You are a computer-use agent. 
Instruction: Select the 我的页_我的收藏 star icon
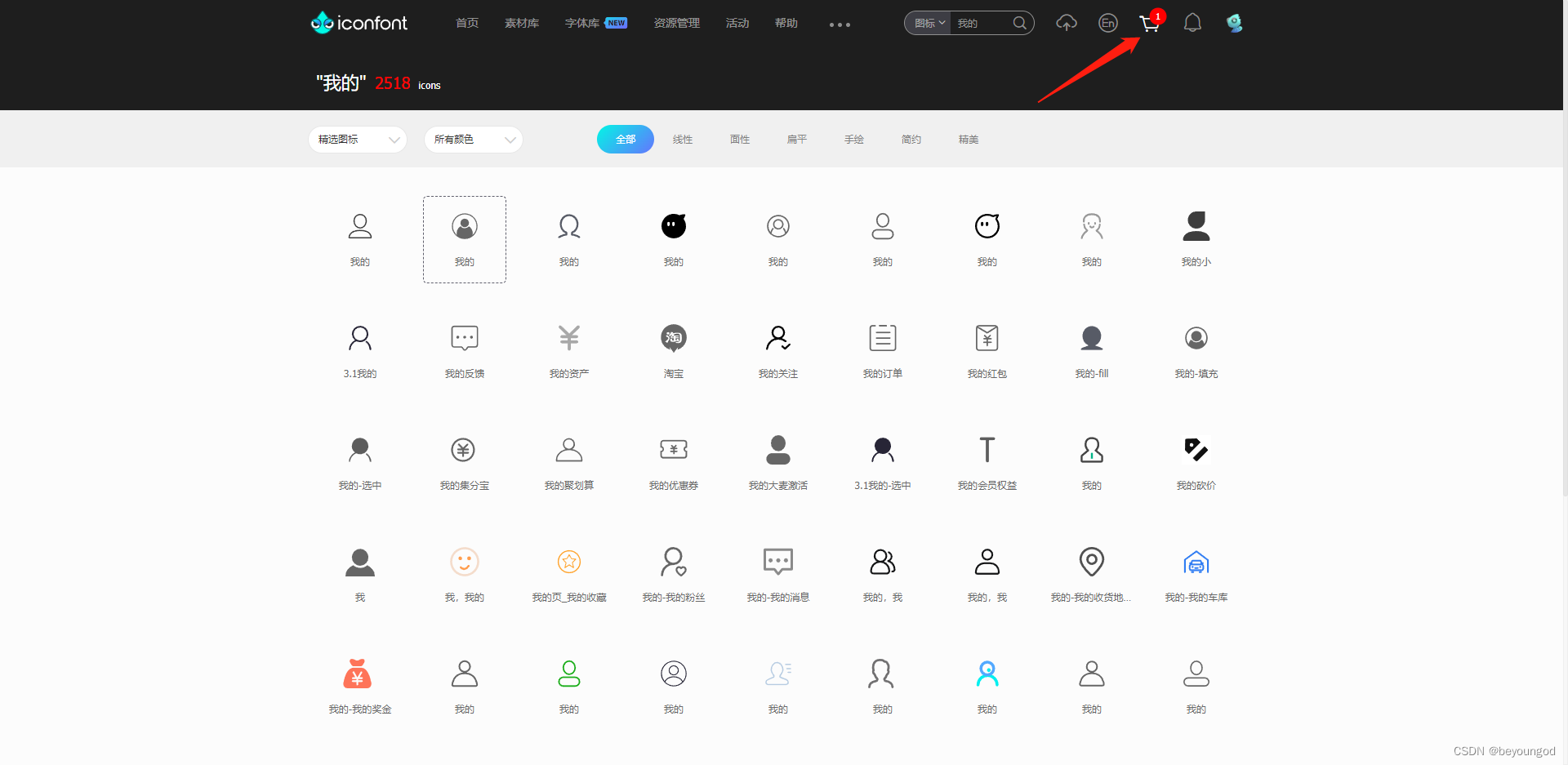(x=569, y=562)
